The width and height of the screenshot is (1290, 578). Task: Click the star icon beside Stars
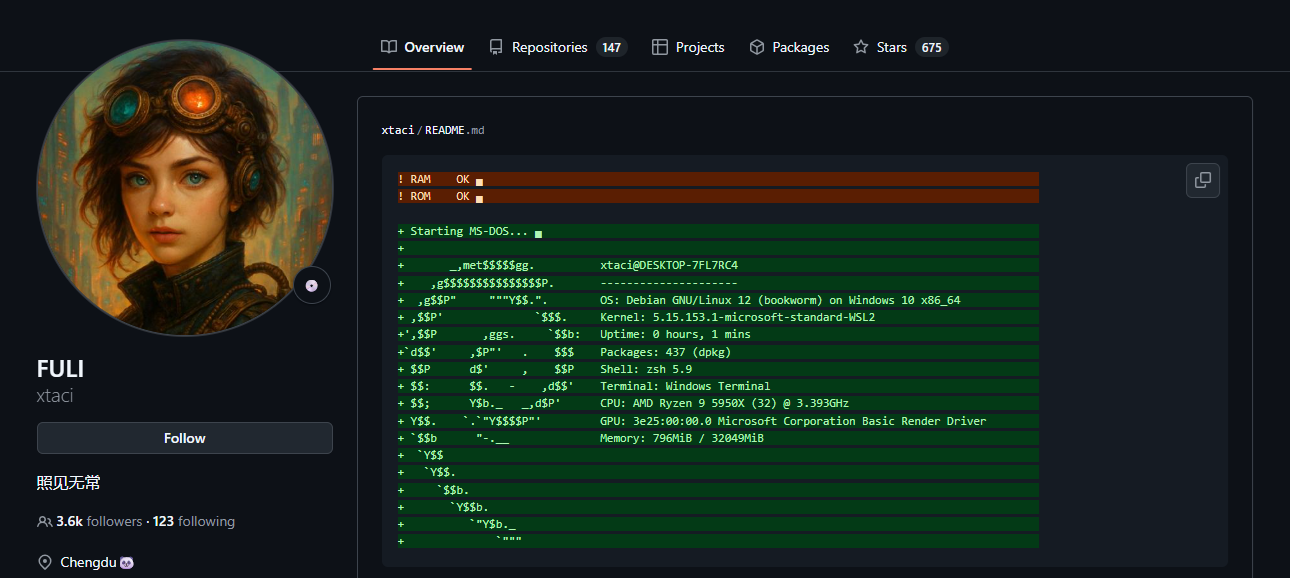pyautogui.click(x=861, y=47)
